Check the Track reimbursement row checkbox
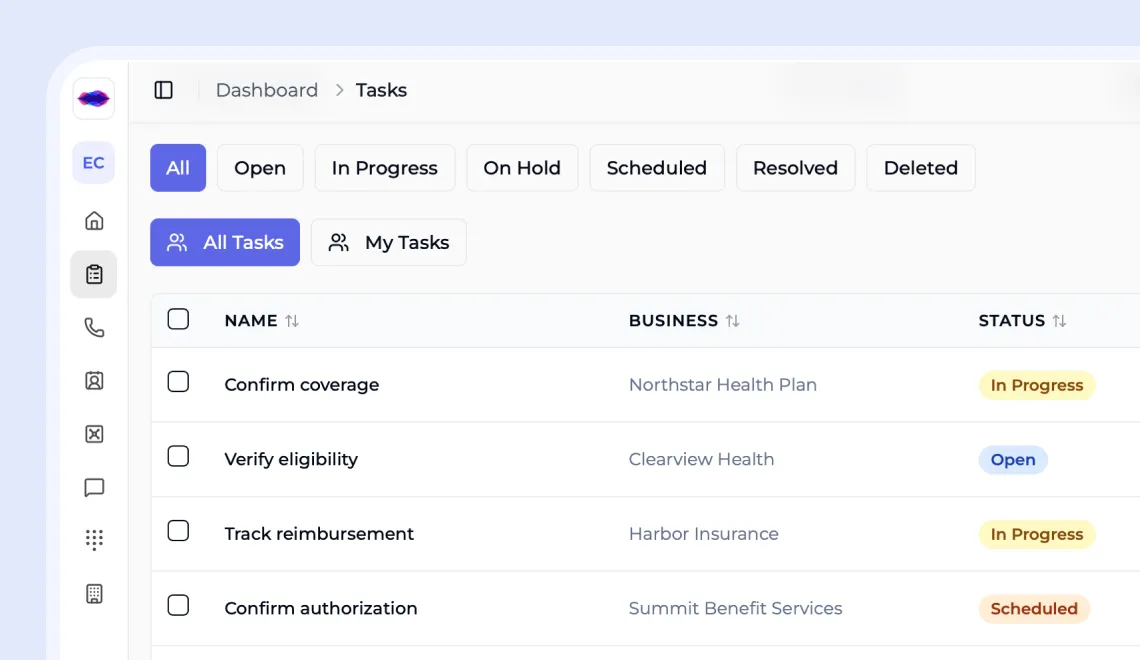This screenshot has width=1140, height=660. pos(178,531)
